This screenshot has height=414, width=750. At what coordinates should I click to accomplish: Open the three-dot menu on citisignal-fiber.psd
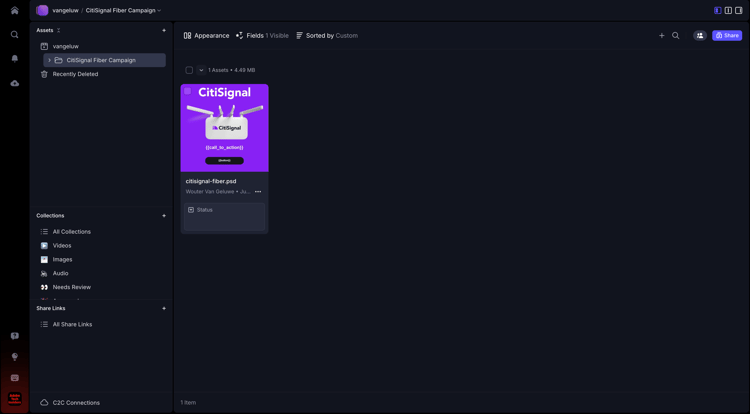pyautogui.click(x=258, y=192)
